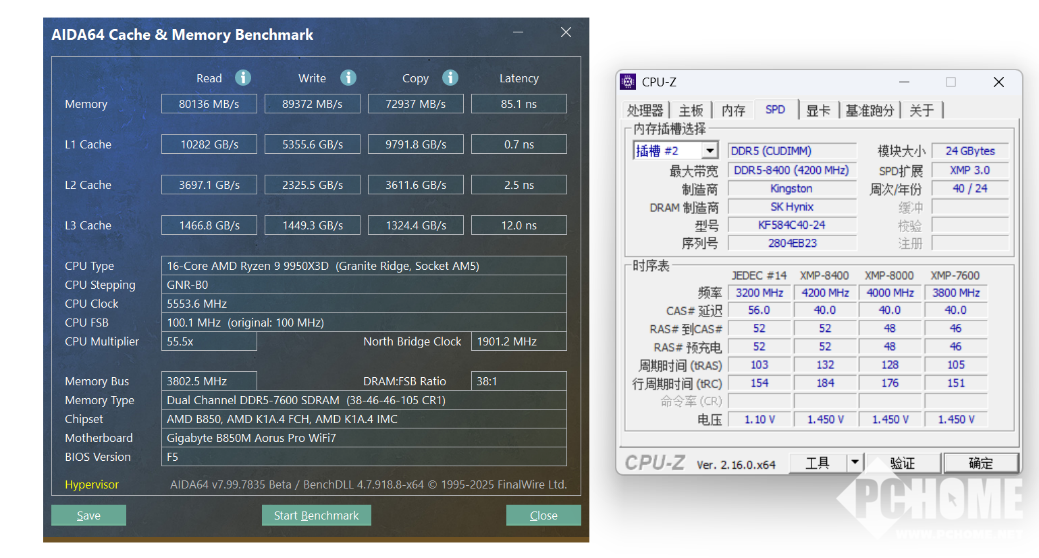Click the L1 Cache latency 0.7 ns value
Screen dimensions: 1039x558
(x=519, y=144)
